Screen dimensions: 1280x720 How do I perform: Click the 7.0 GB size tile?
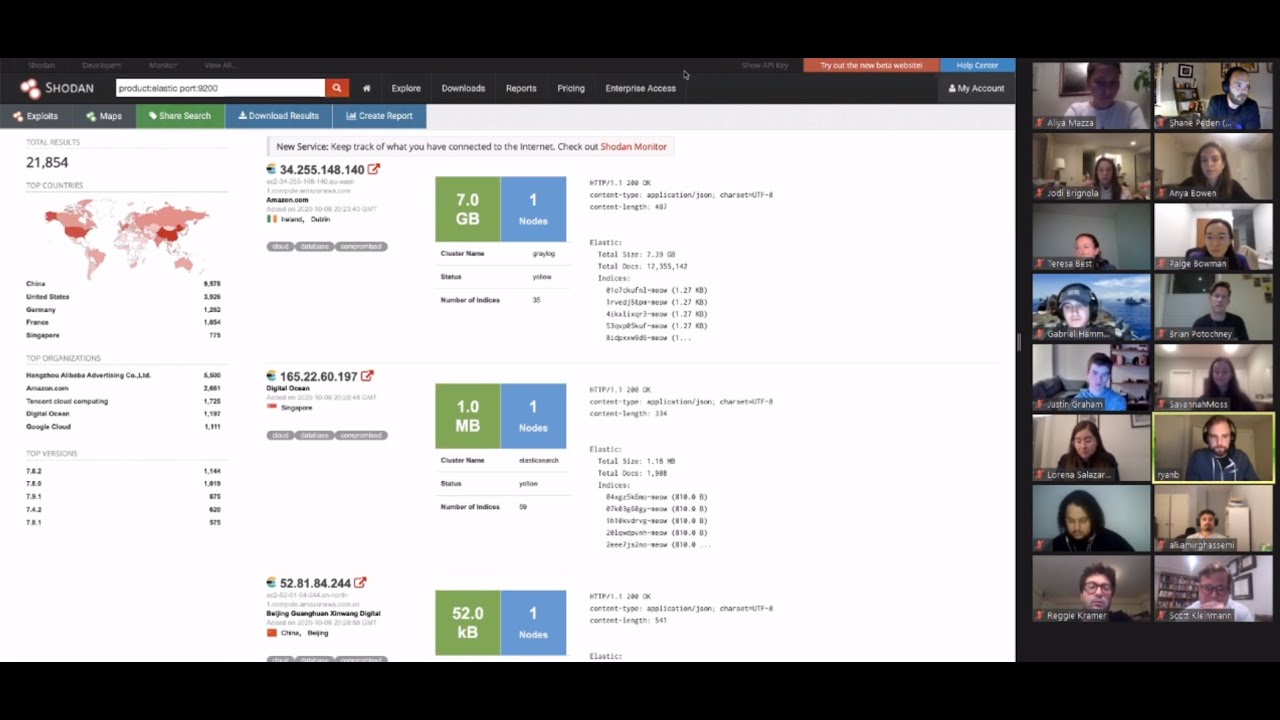(x=467, y=209)
